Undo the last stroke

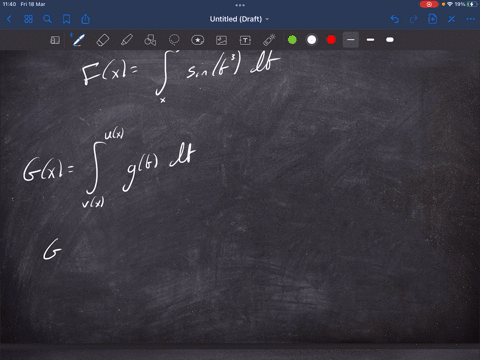pyautogui.click(x=395, y=19)
